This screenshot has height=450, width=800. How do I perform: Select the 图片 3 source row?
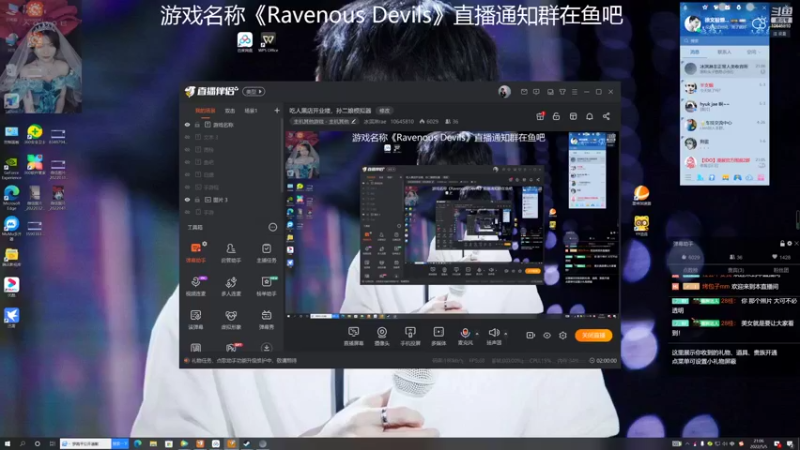[x=232, y=199]
